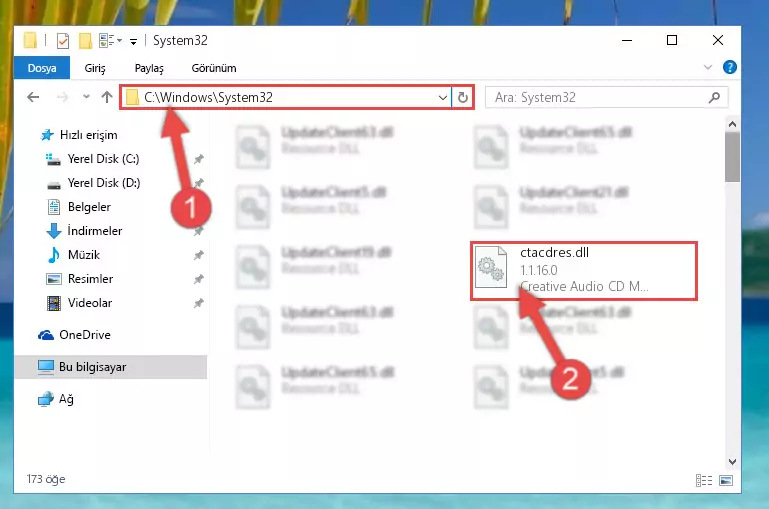Click the Properties quick access icon
769x509 pixels.
pyautogui.click(x=63, y=41)
